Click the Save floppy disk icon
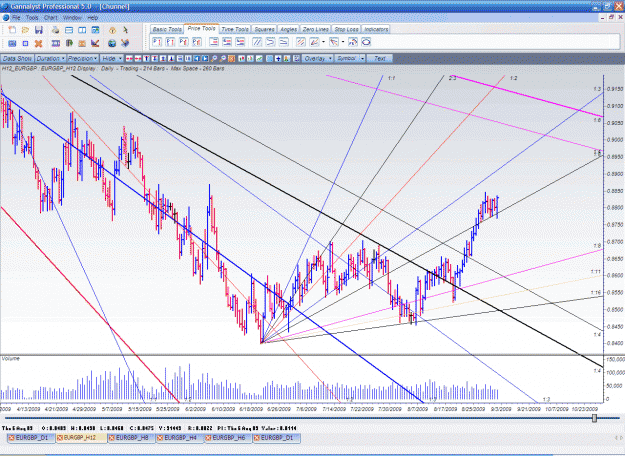Screen dimensions: 625x456 click(x=39, y=30)
